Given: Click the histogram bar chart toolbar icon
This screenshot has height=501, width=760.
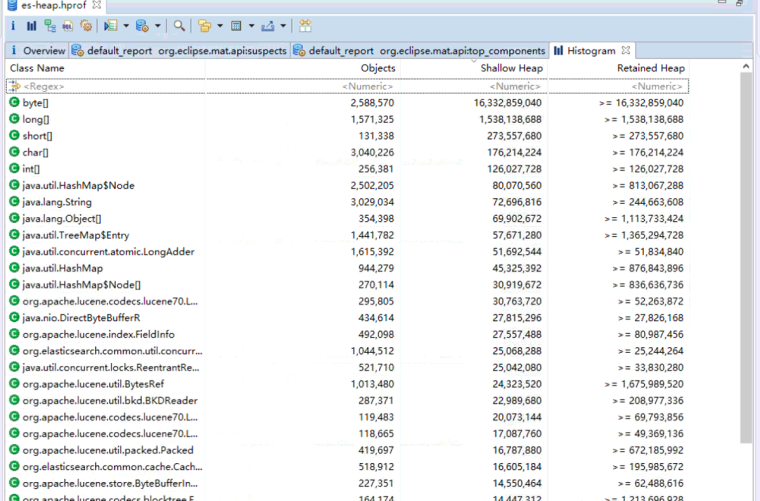Looking at the screenshot, I should click(x=32, y=26).
